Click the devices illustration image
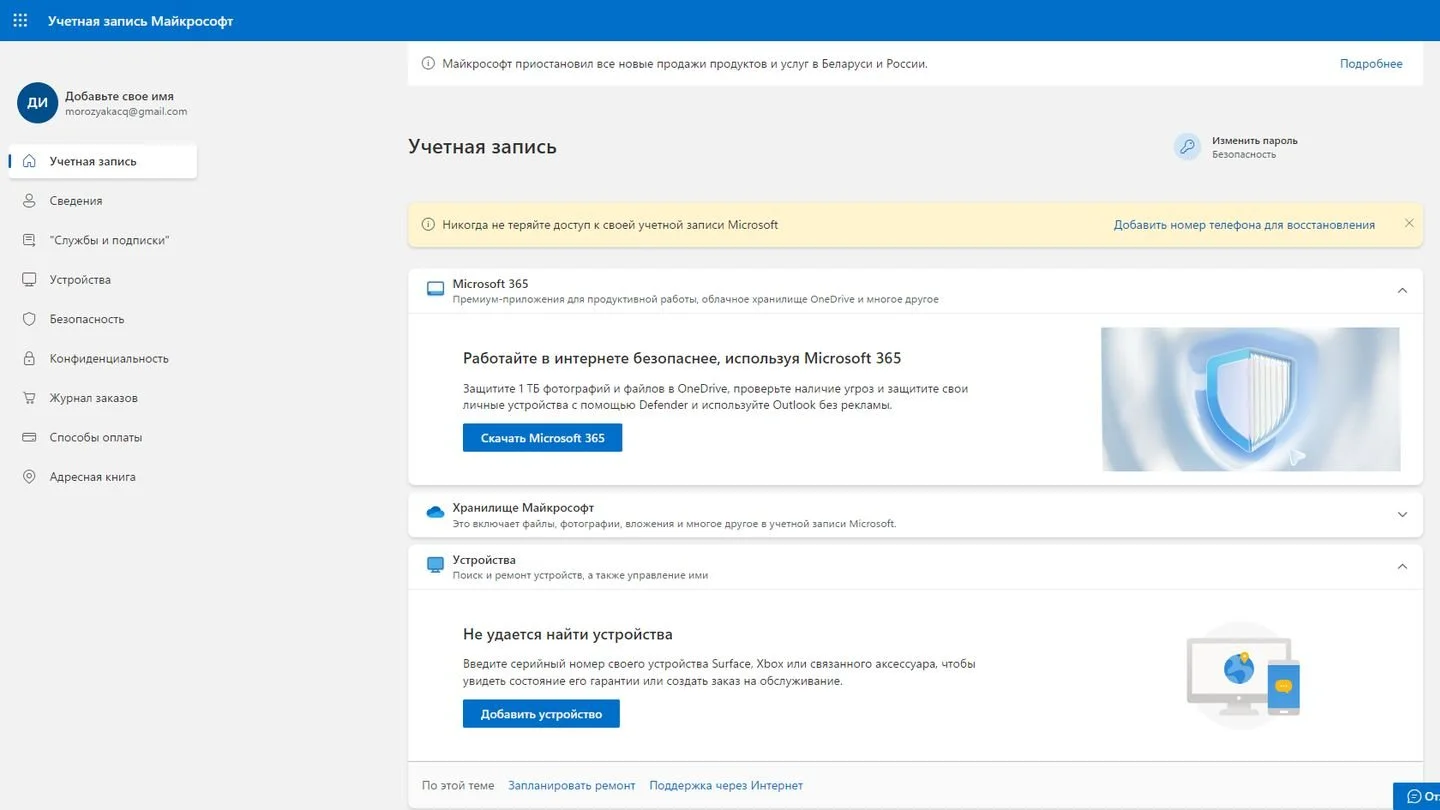This screenshot has width=1440, height=810. tap(1243, 676)
